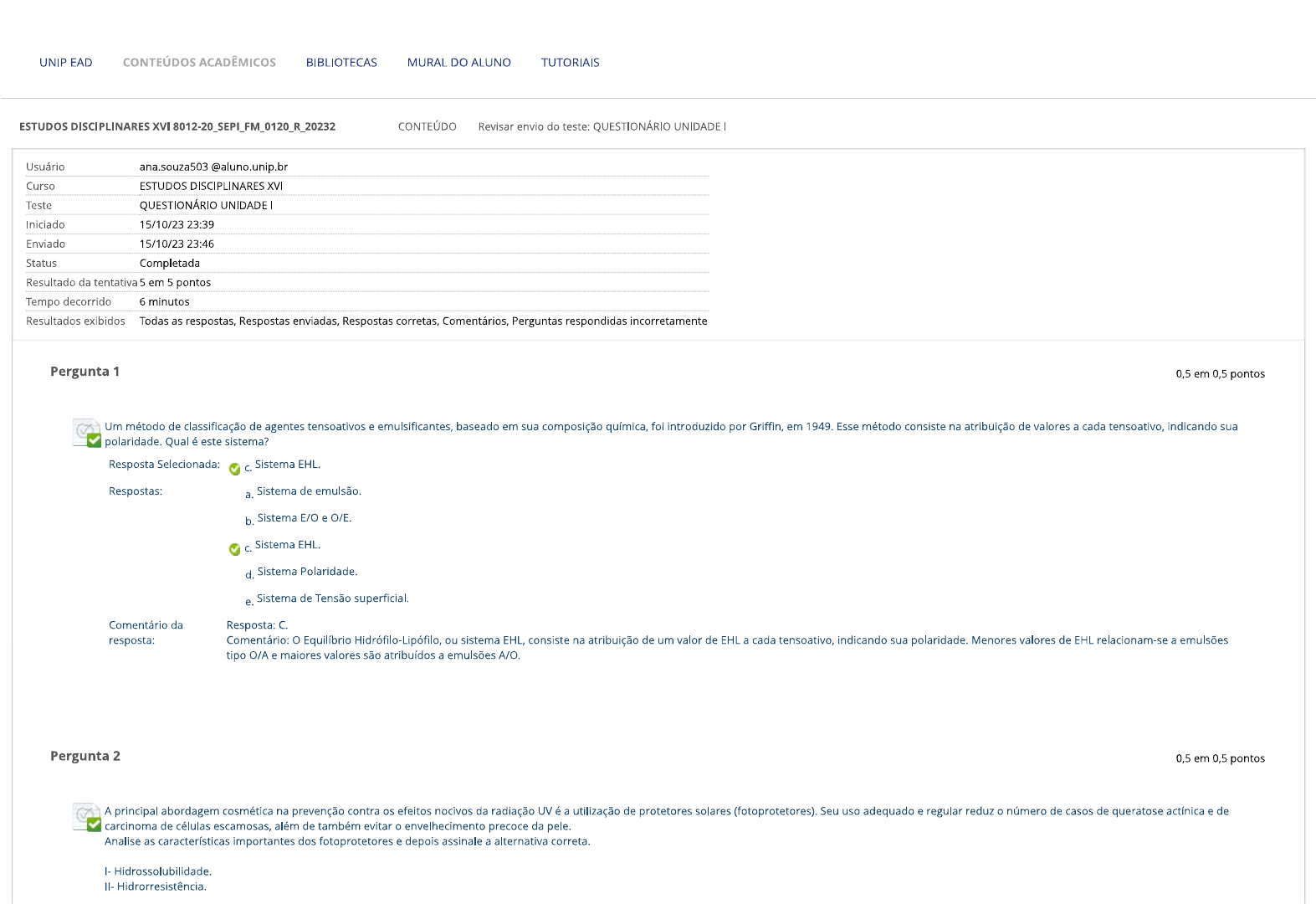Click the Pergunta 1 heading
Image resolution: width=1316 pixels, height=904 pixels.
tap(84, 372)
